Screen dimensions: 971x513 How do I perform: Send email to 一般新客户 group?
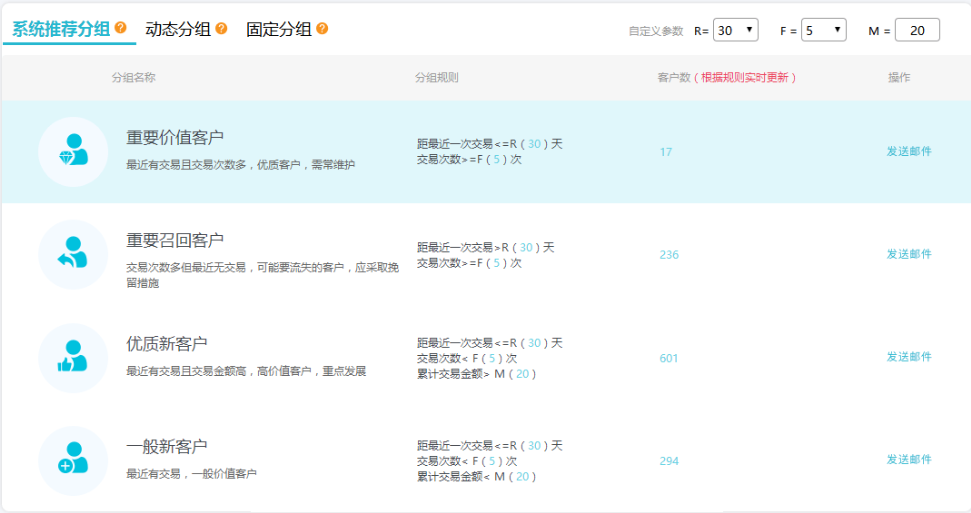(909, 460)
